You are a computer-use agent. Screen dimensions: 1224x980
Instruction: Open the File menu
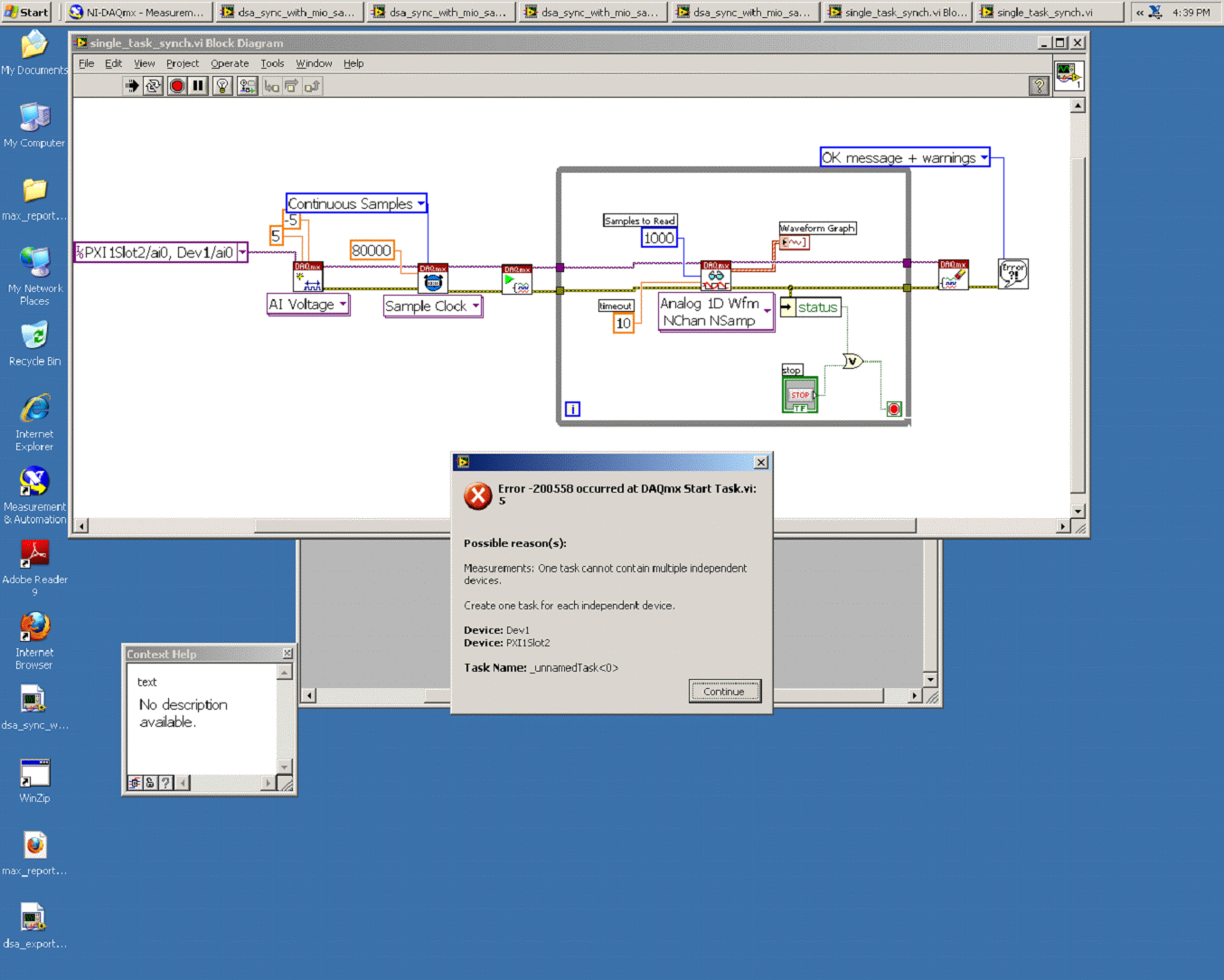click(86, 63)
